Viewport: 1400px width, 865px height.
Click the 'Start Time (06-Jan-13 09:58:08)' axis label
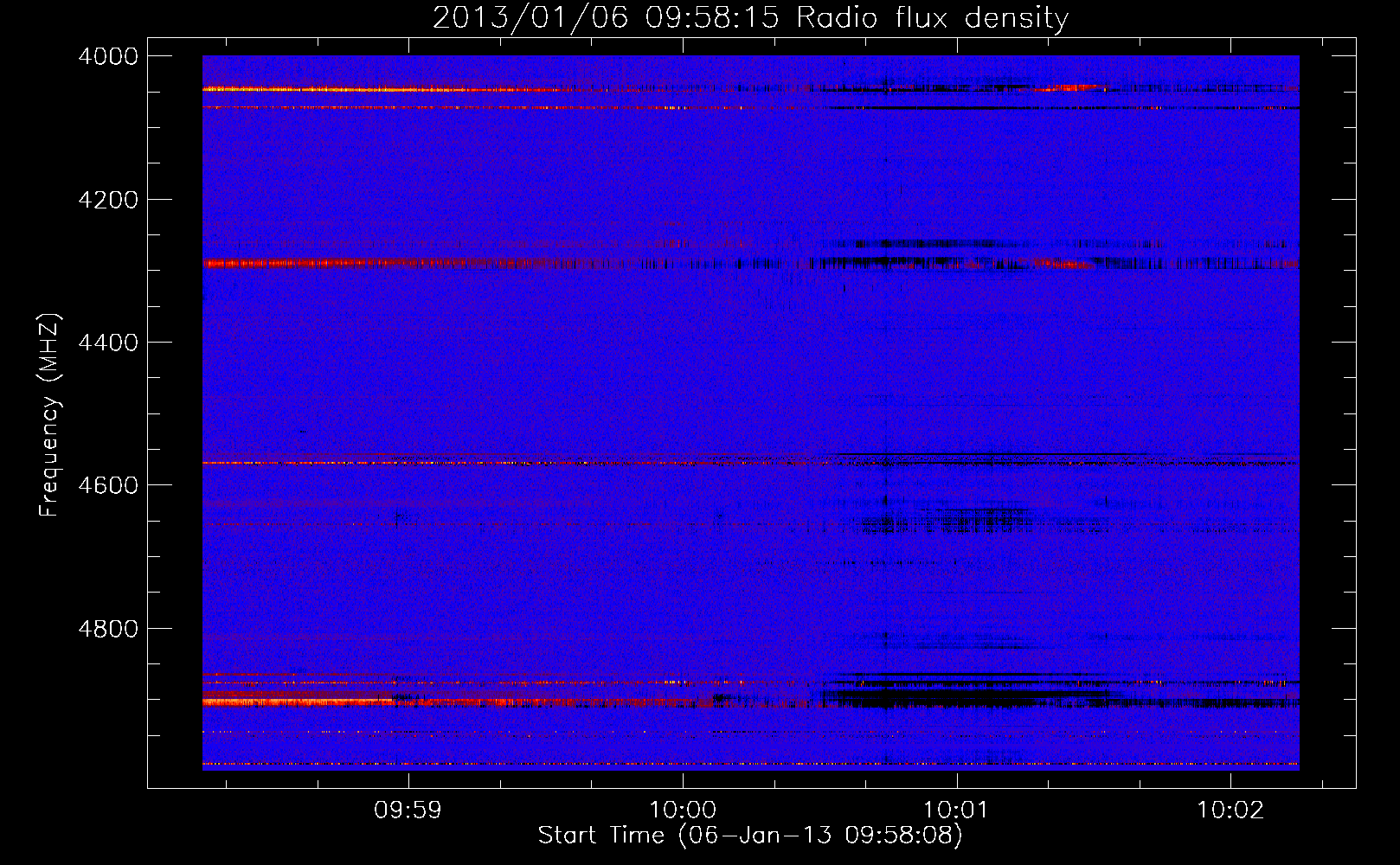point(750,836)
